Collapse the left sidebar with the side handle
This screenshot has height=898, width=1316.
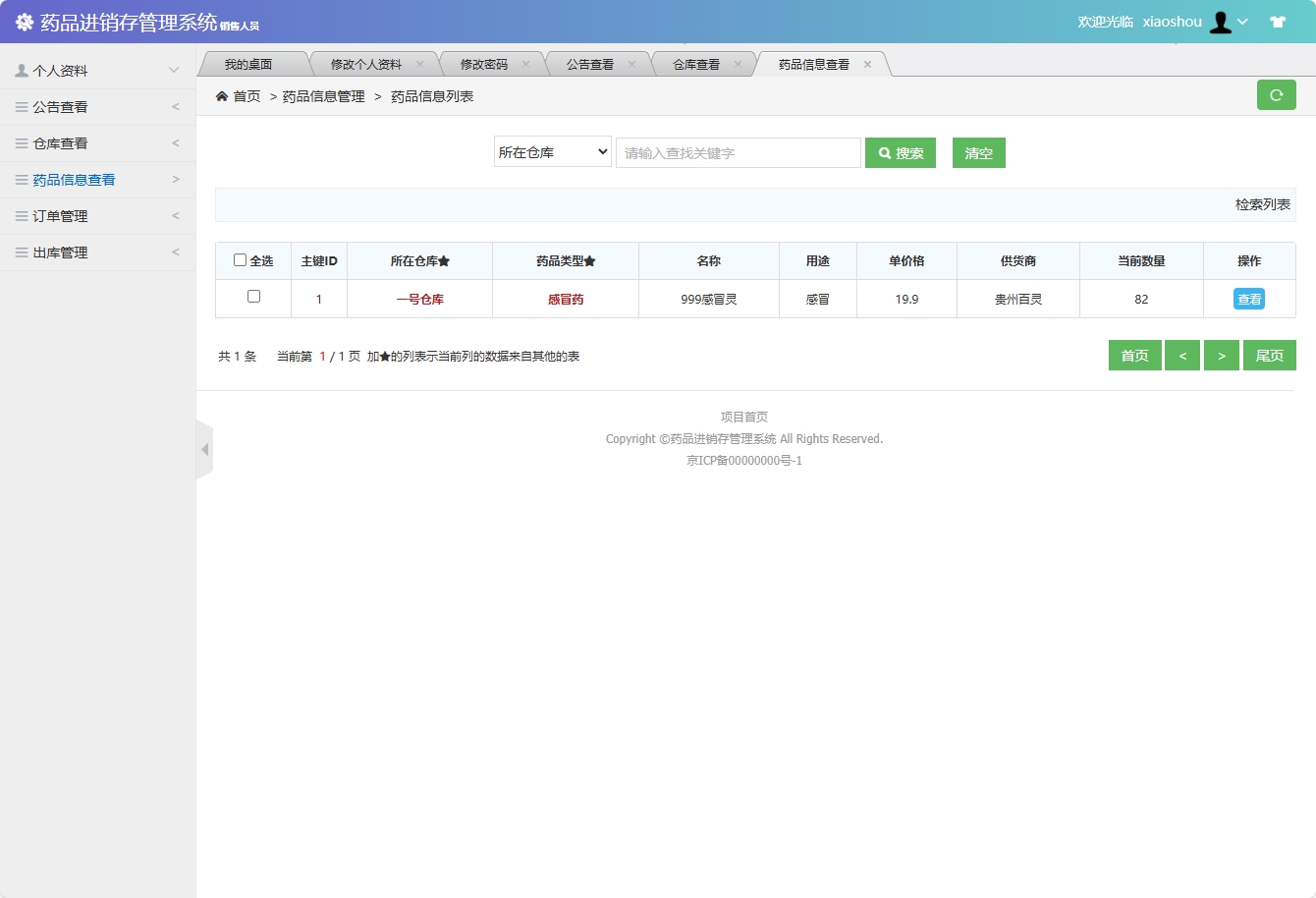tap(205, 448)
